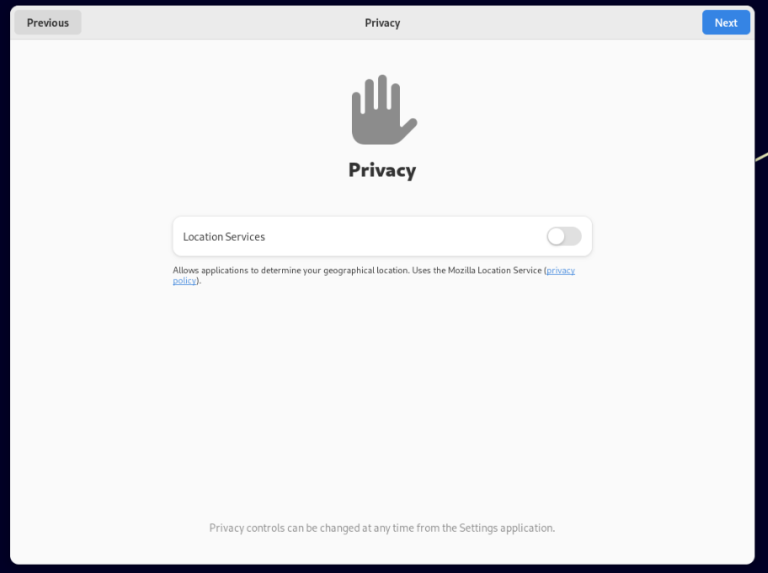Open the privacy policy link

[560, 271]
